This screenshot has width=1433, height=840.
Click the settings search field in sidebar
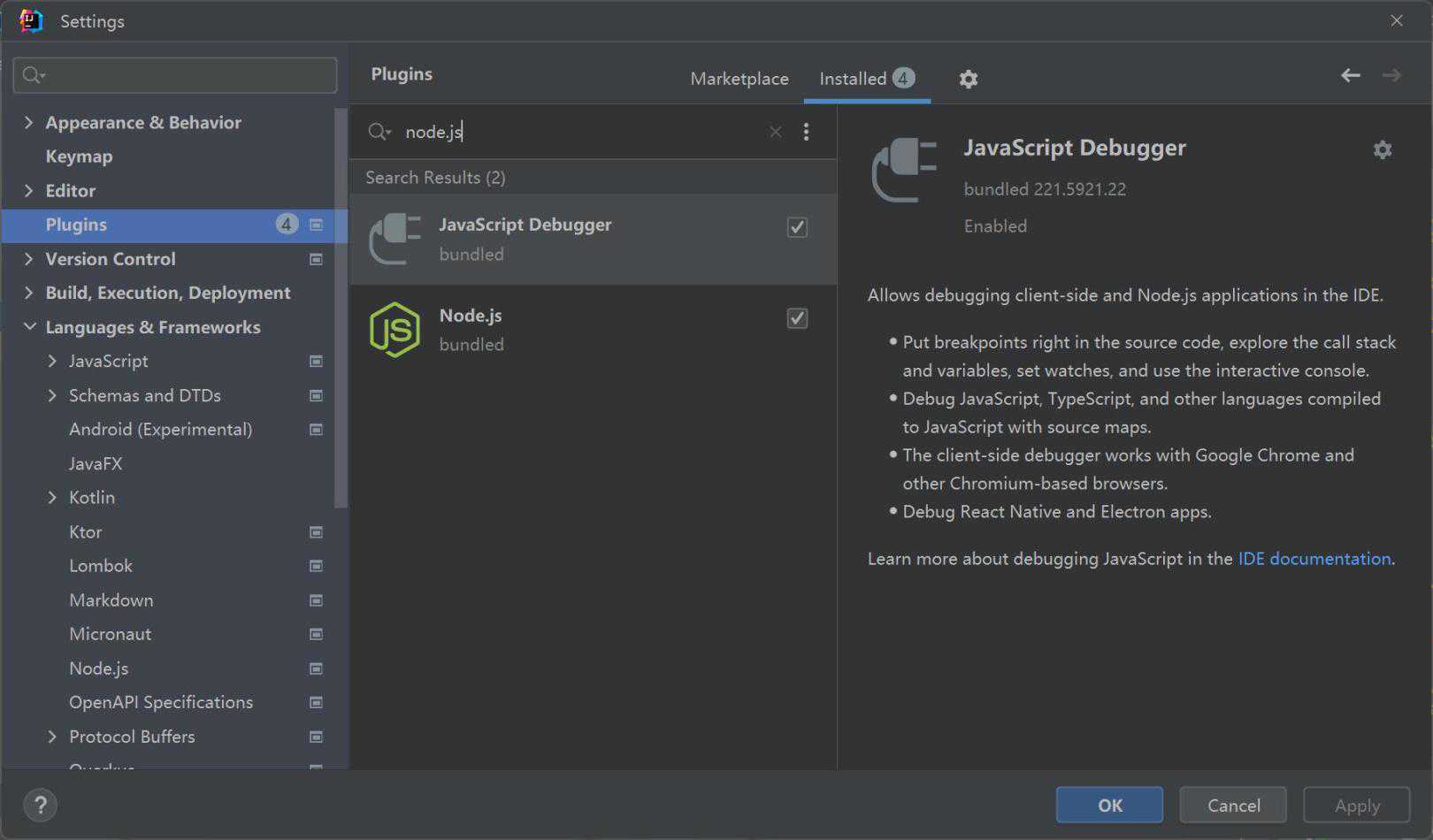pyautogui.click(x=186, y=75)
